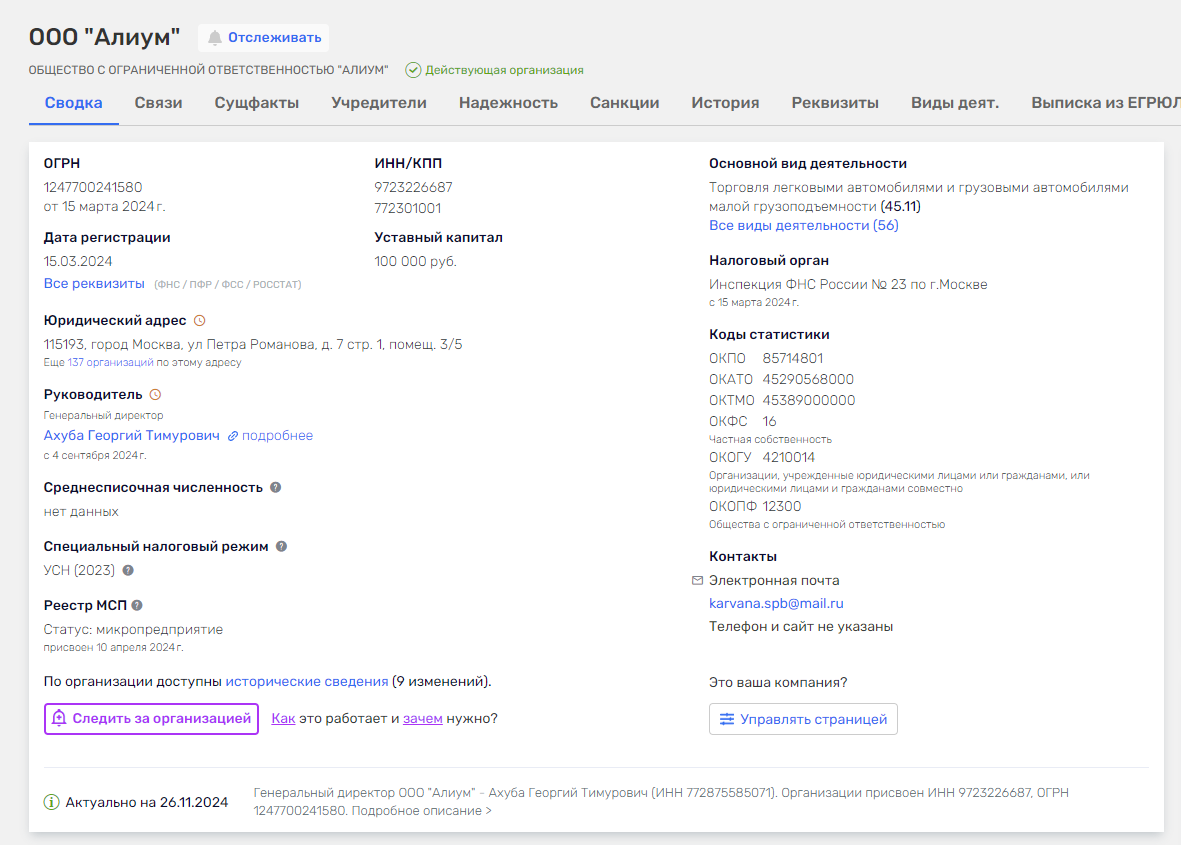Click registration date 15.03.2024

click(x=78, y=261)
